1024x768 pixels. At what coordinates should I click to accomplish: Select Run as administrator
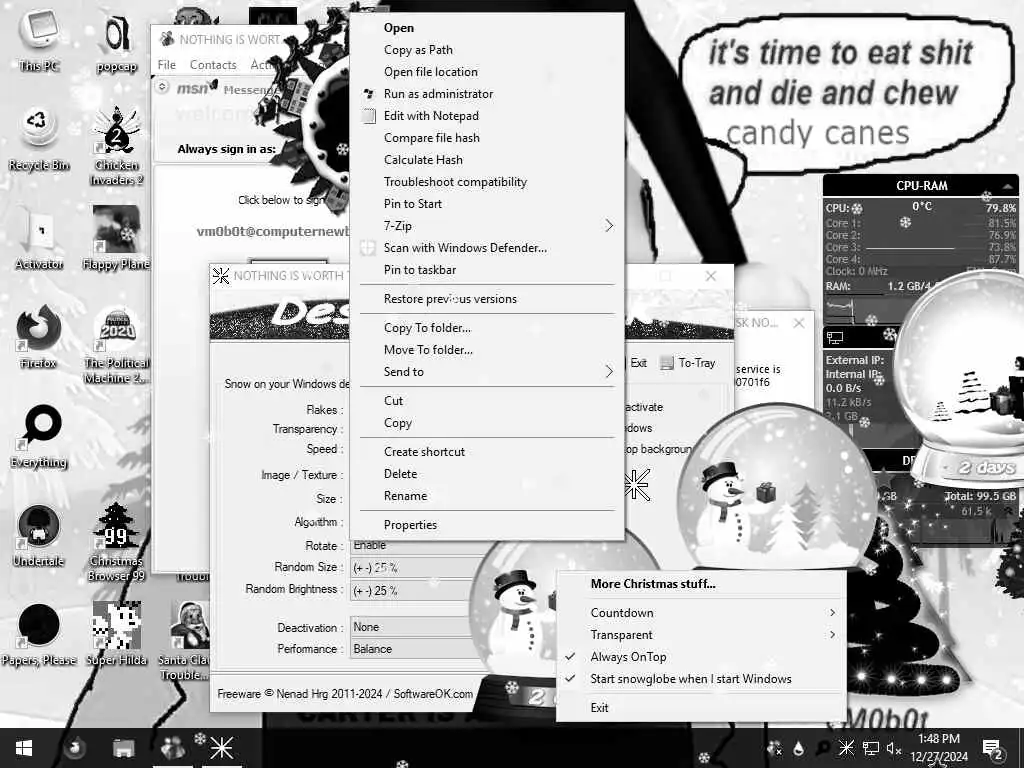[487, 94]
